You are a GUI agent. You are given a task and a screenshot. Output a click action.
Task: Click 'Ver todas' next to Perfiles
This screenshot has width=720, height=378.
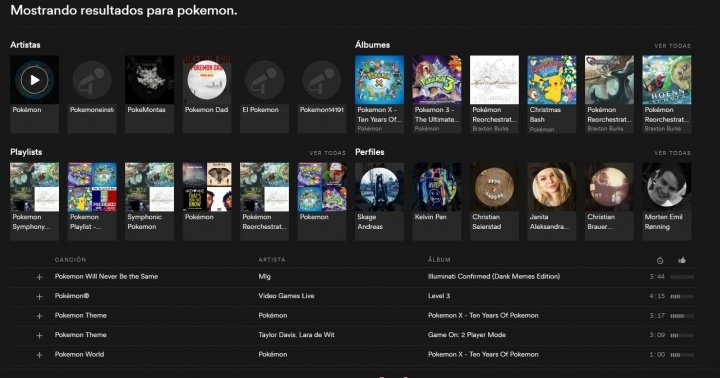click(672, 153)
